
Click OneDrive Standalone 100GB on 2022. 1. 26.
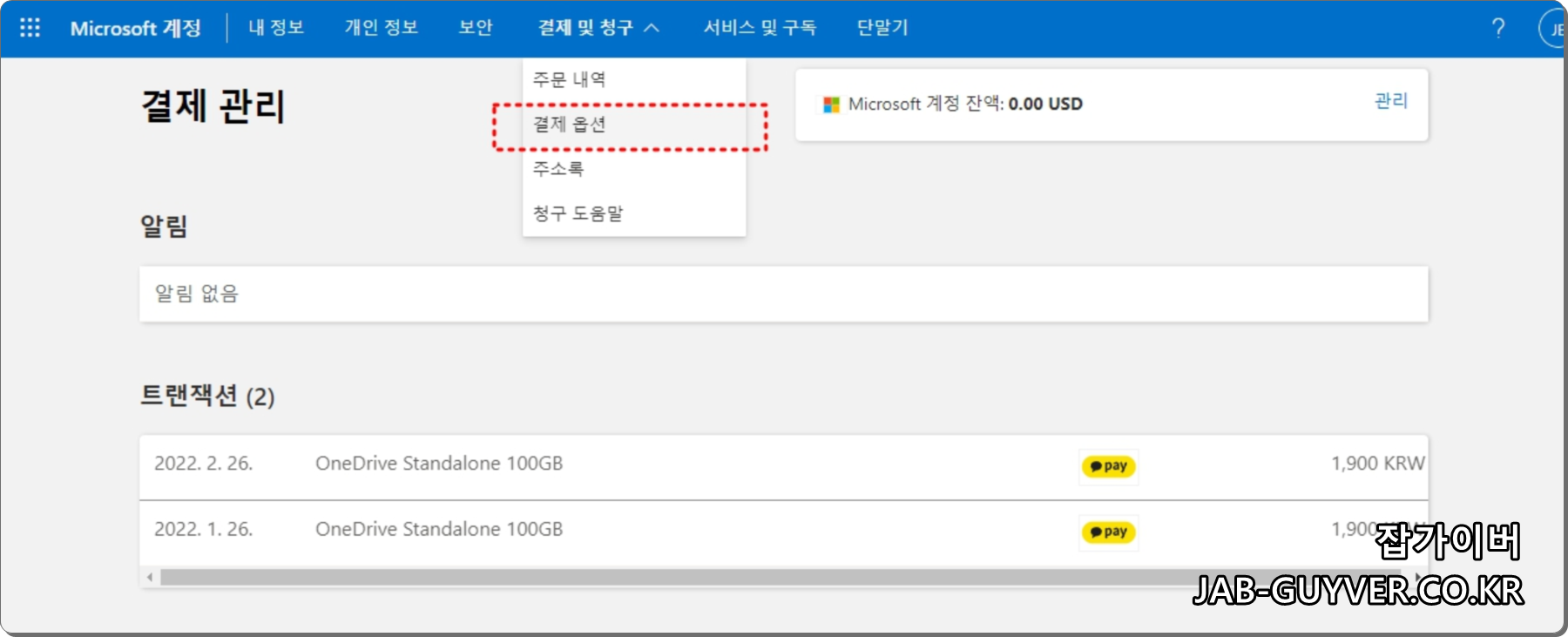point(439,530)
